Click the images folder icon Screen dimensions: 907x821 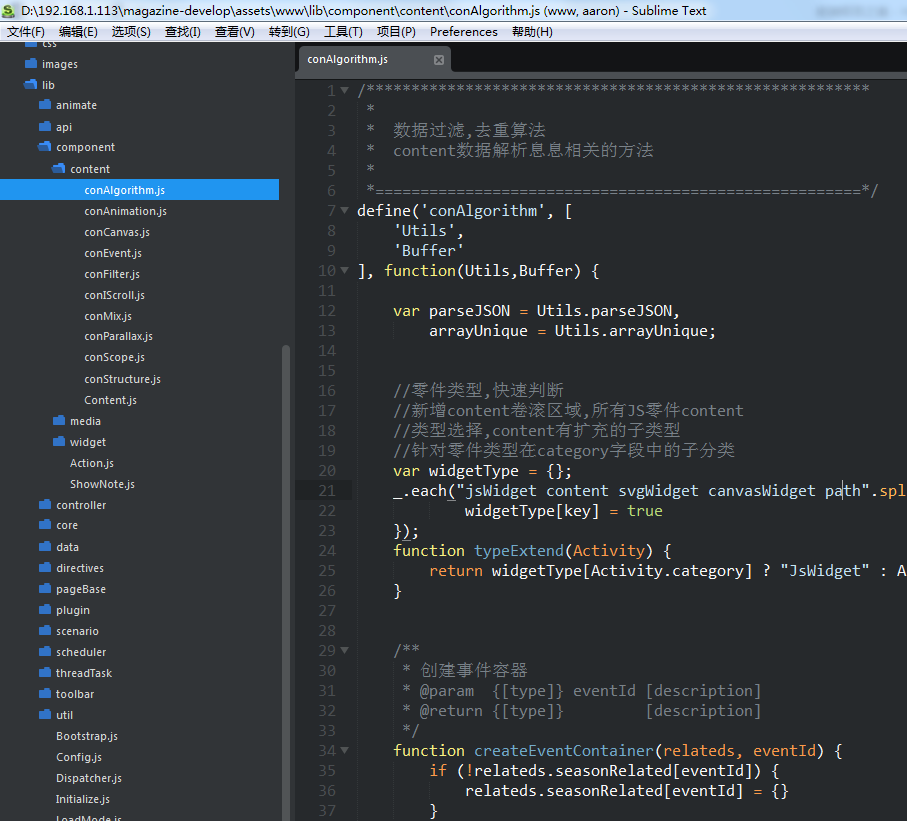click(31, 64)
